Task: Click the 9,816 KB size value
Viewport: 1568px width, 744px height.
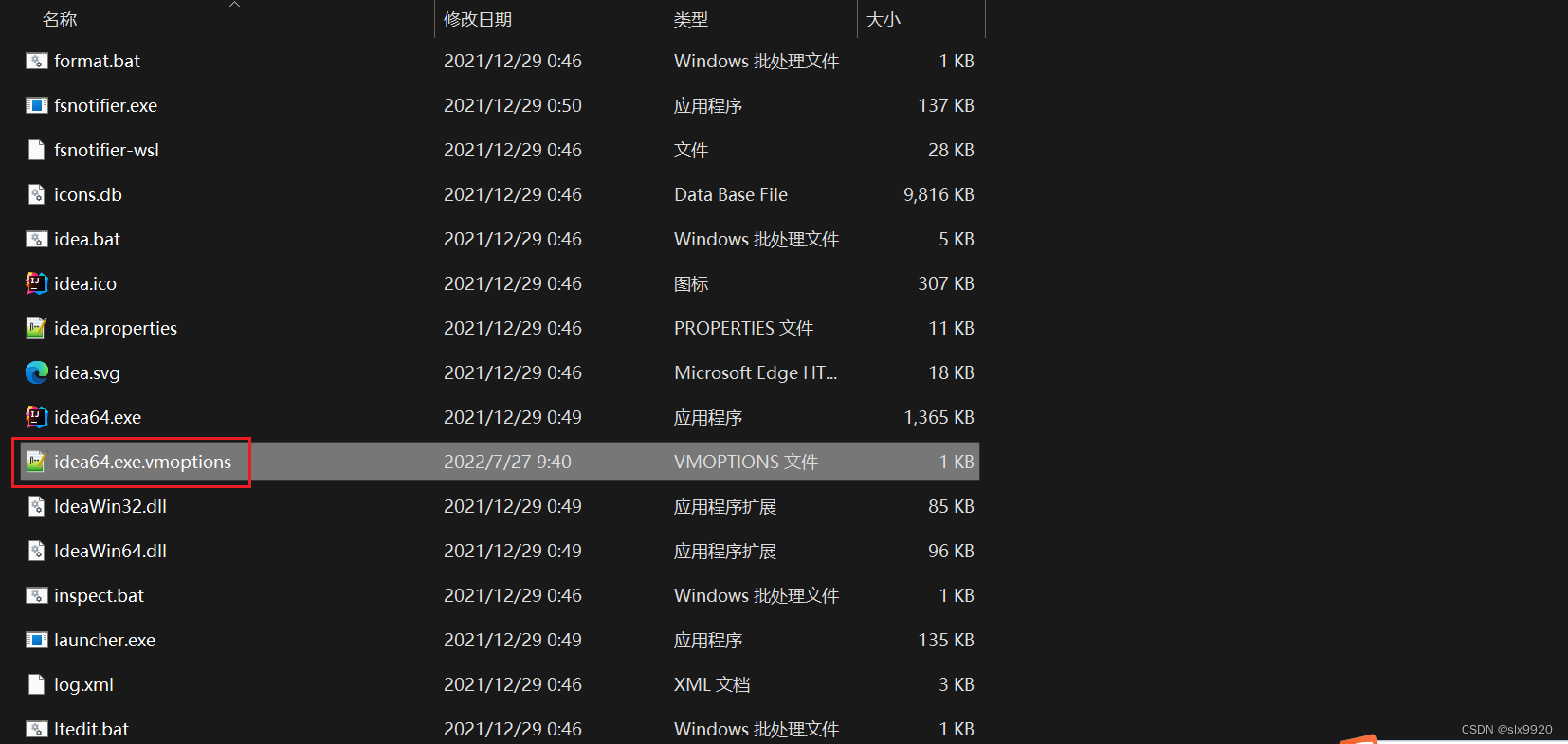Action: coord(939,194)
